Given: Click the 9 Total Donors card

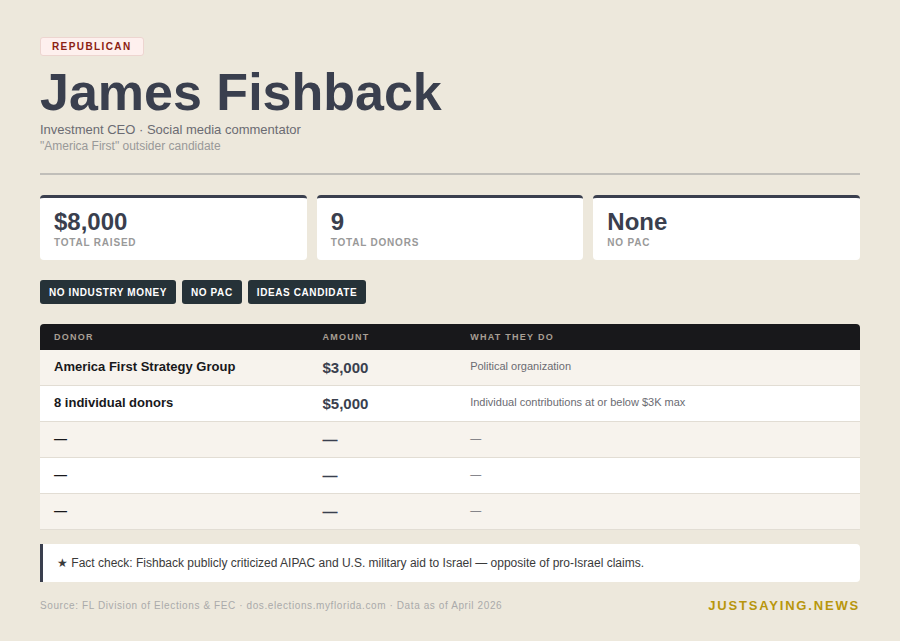Looking at the screenshot, I should (450, 228).
